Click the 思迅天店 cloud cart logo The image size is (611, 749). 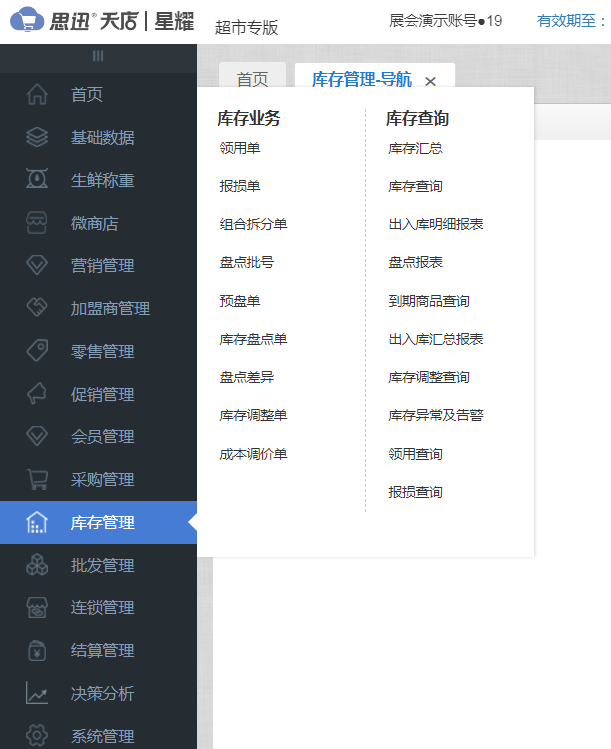coord(27,20)
